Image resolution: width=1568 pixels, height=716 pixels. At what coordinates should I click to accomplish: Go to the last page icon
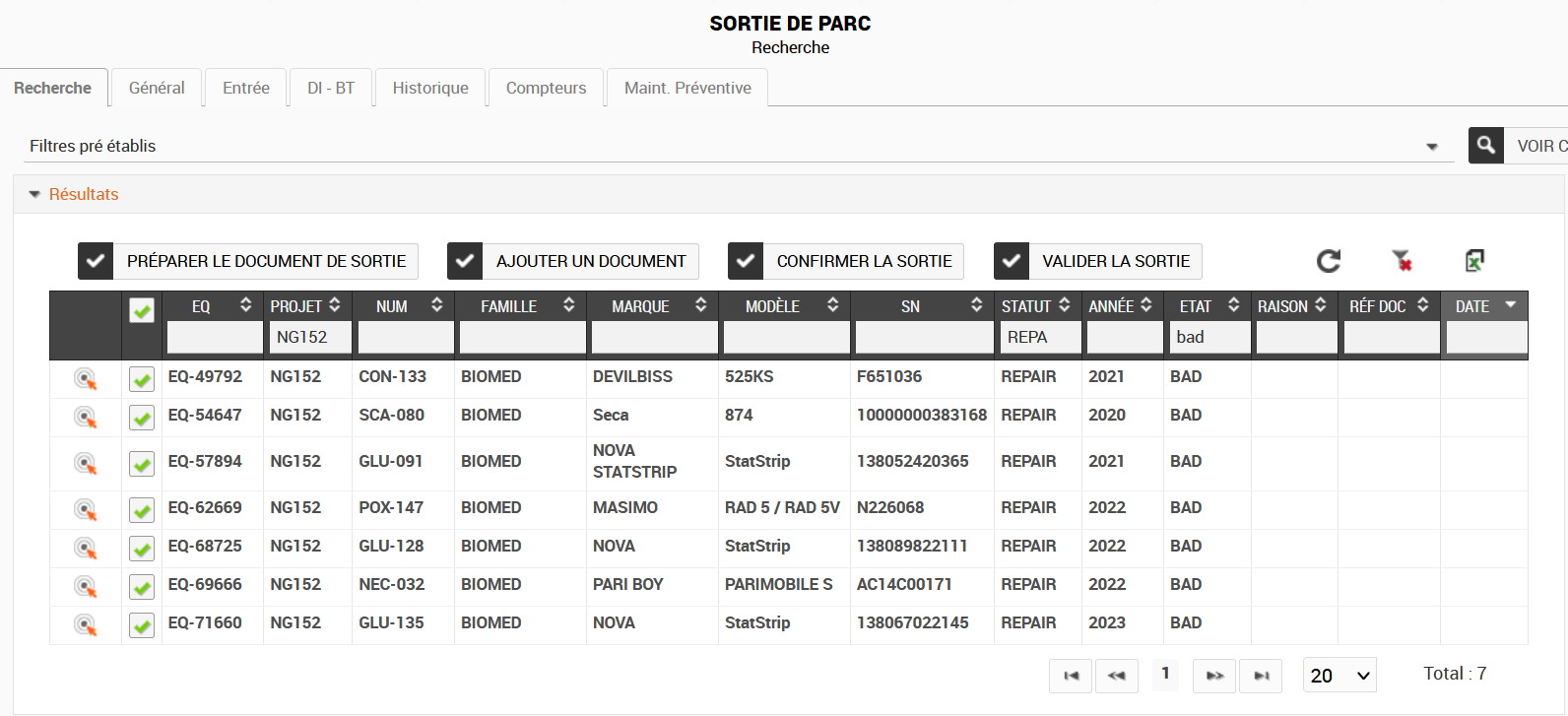tap(1261, 676)
